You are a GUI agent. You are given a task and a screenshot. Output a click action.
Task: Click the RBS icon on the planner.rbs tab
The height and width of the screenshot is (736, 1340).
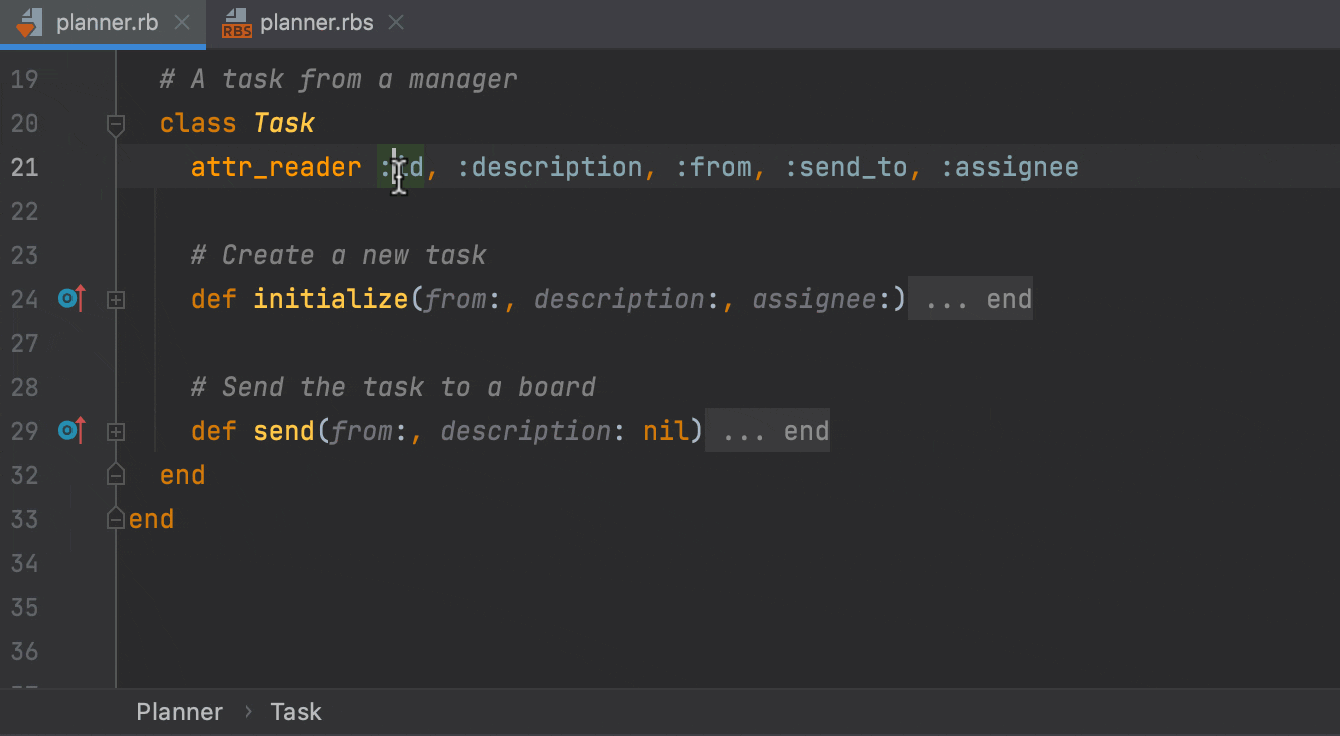(237, 22)
